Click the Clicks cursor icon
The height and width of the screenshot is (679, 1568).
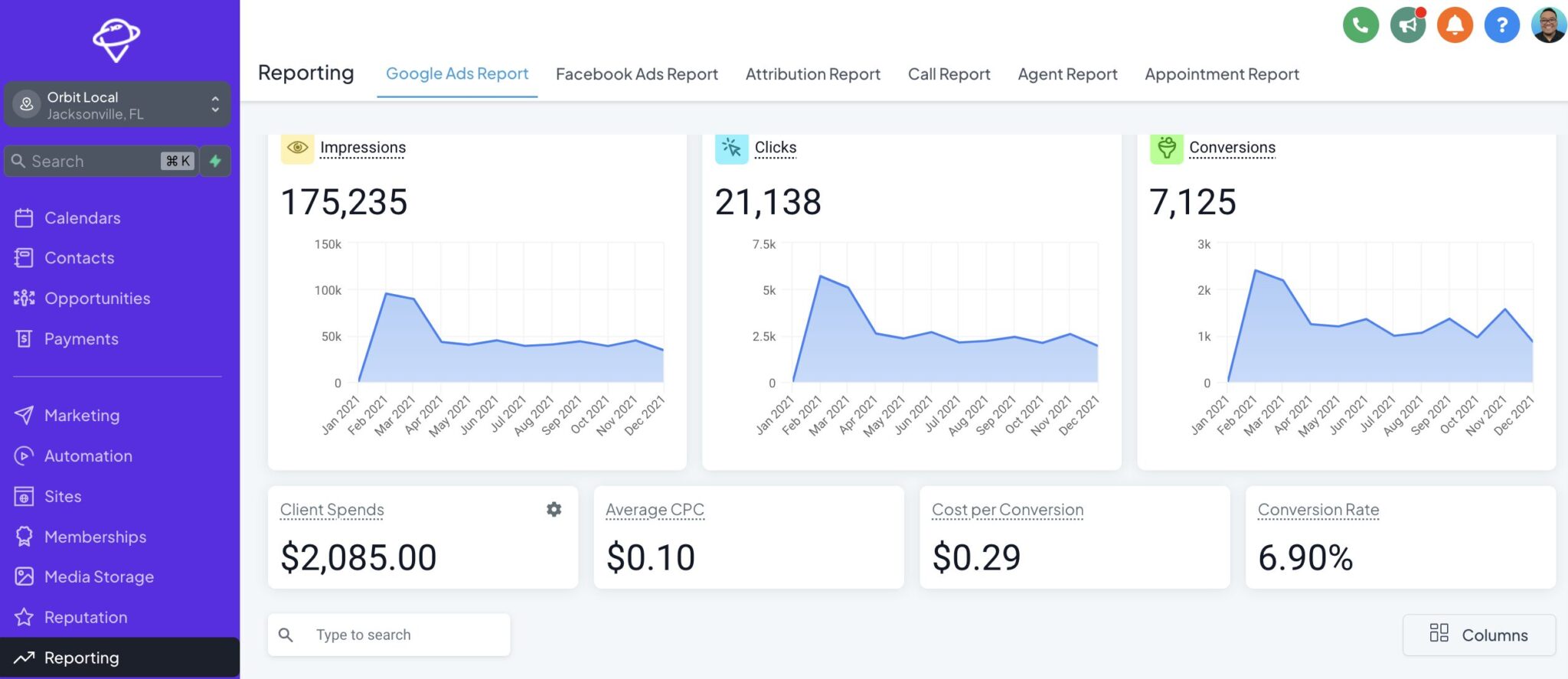(731, 147)
